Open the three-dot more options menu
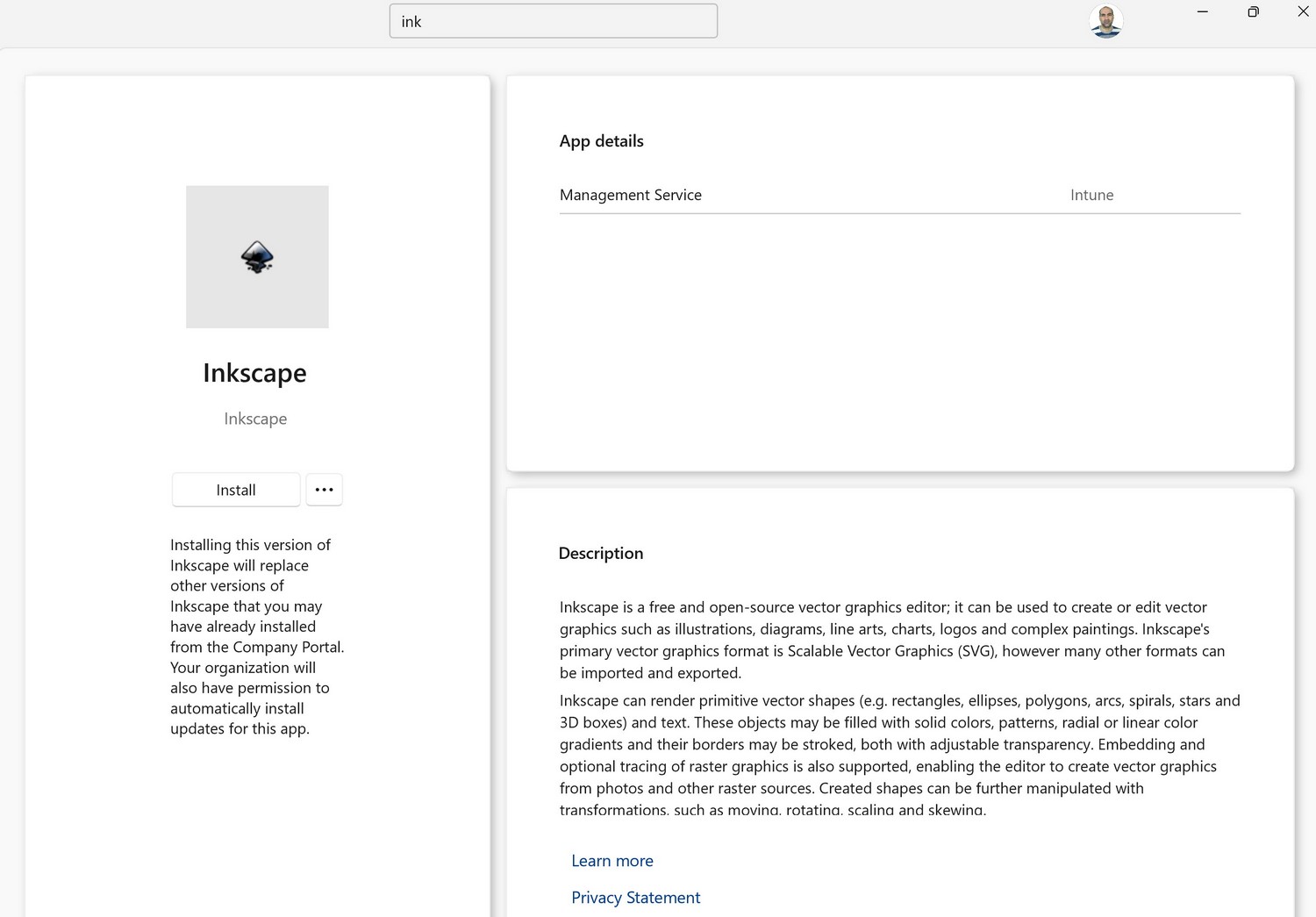Viewport: 1316px width, 917px height. pos(324,490)
